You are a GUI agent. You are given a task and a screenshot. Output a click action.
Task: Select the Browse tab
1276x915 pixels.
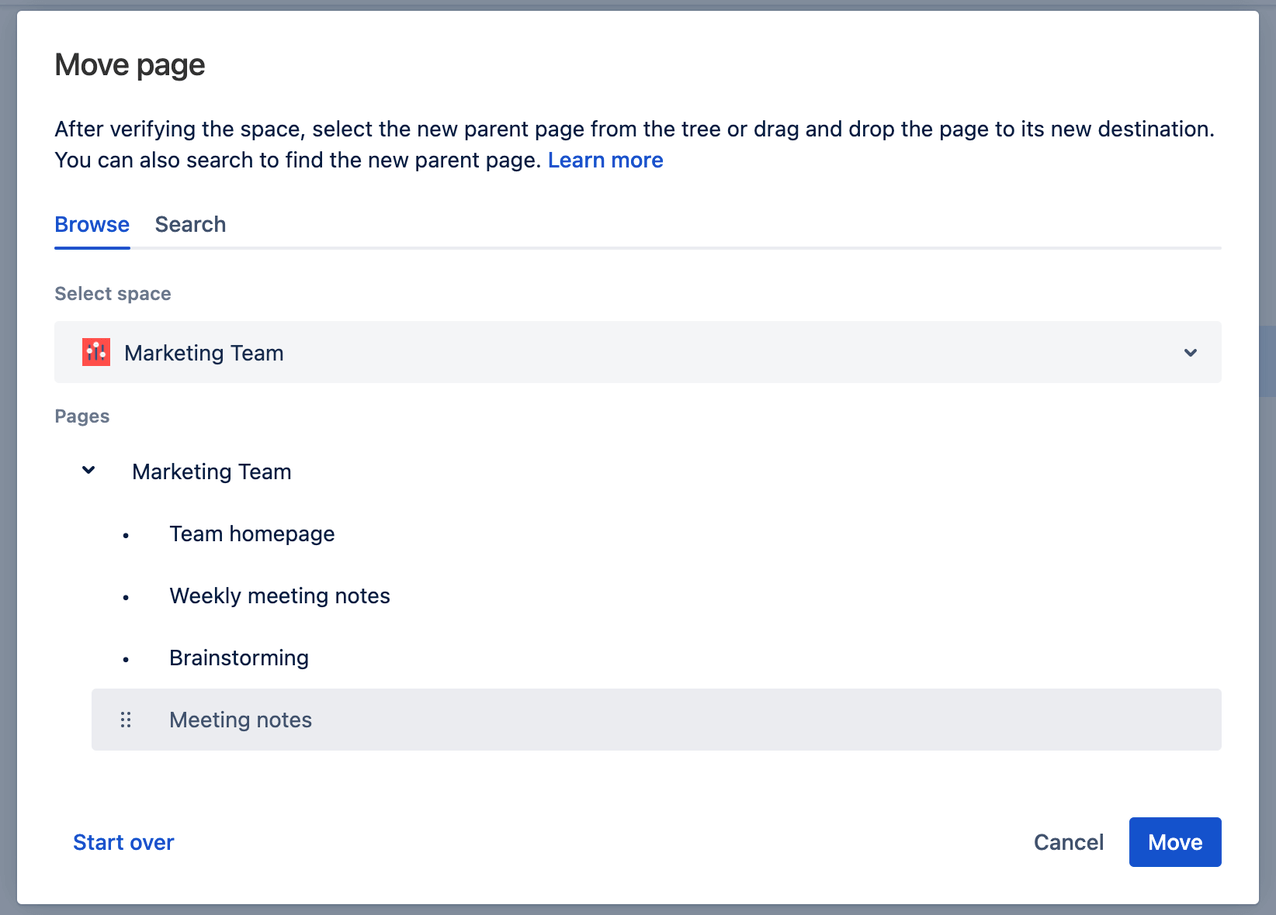coord(91,224)
